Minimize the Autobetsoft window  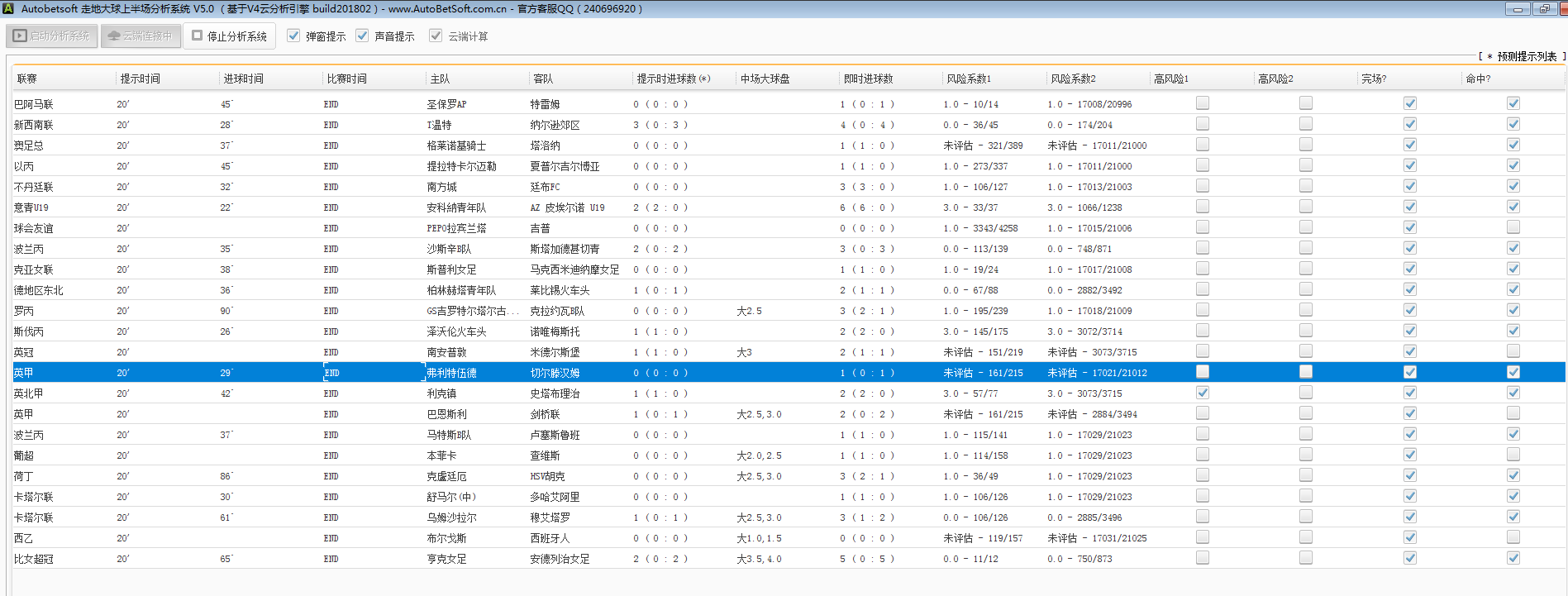1517,9
